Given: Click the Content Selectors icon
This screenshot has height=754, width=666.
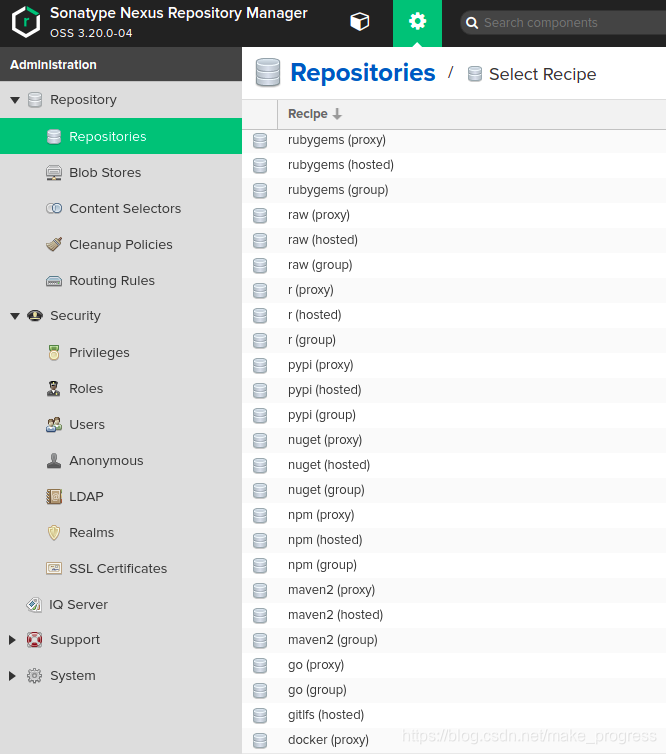Looking at the screenshot, I should point(54,208).
